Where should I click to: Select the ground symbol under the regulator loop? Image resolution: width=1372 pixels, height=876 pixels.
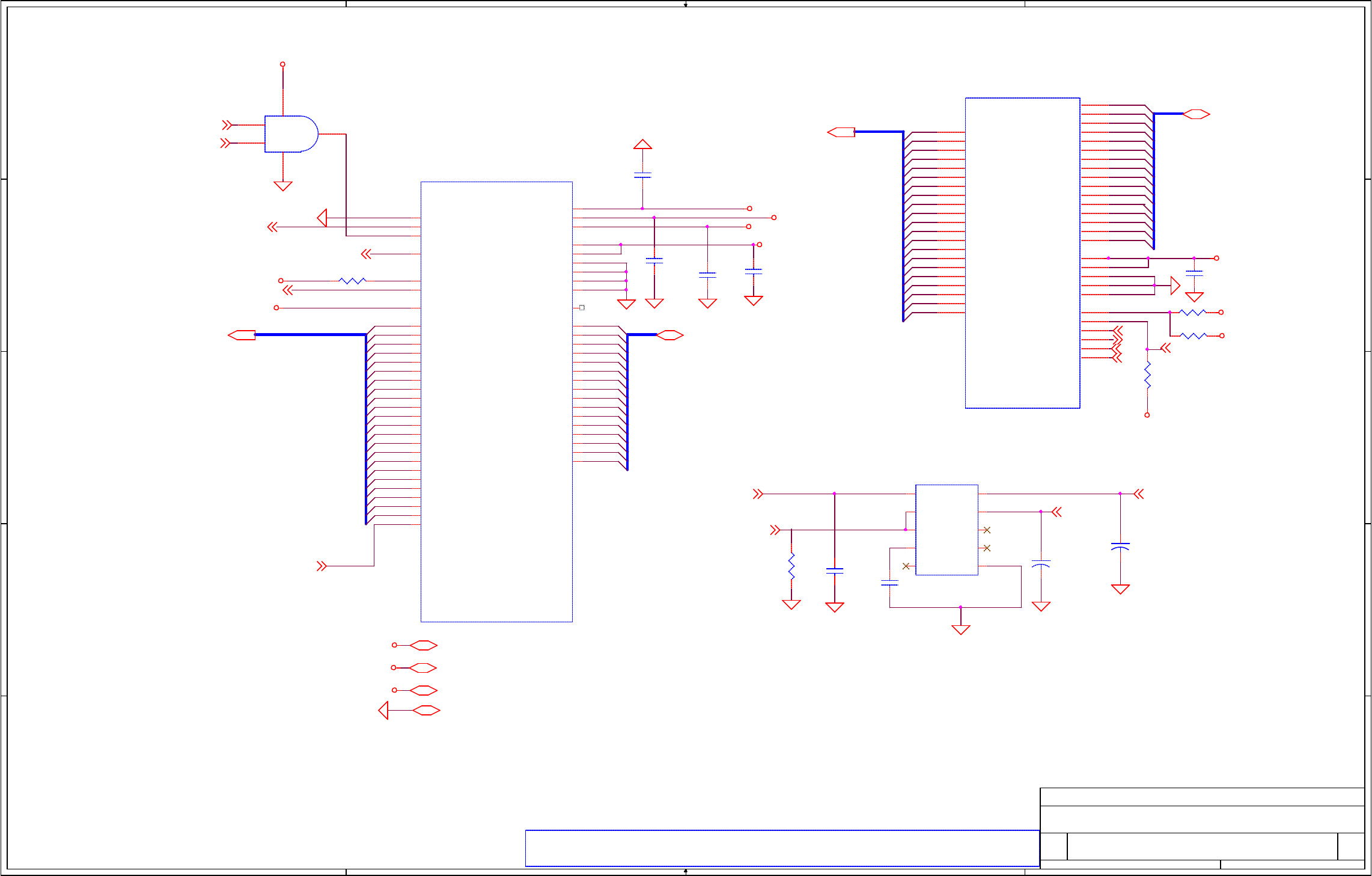[x=961, y=629]
